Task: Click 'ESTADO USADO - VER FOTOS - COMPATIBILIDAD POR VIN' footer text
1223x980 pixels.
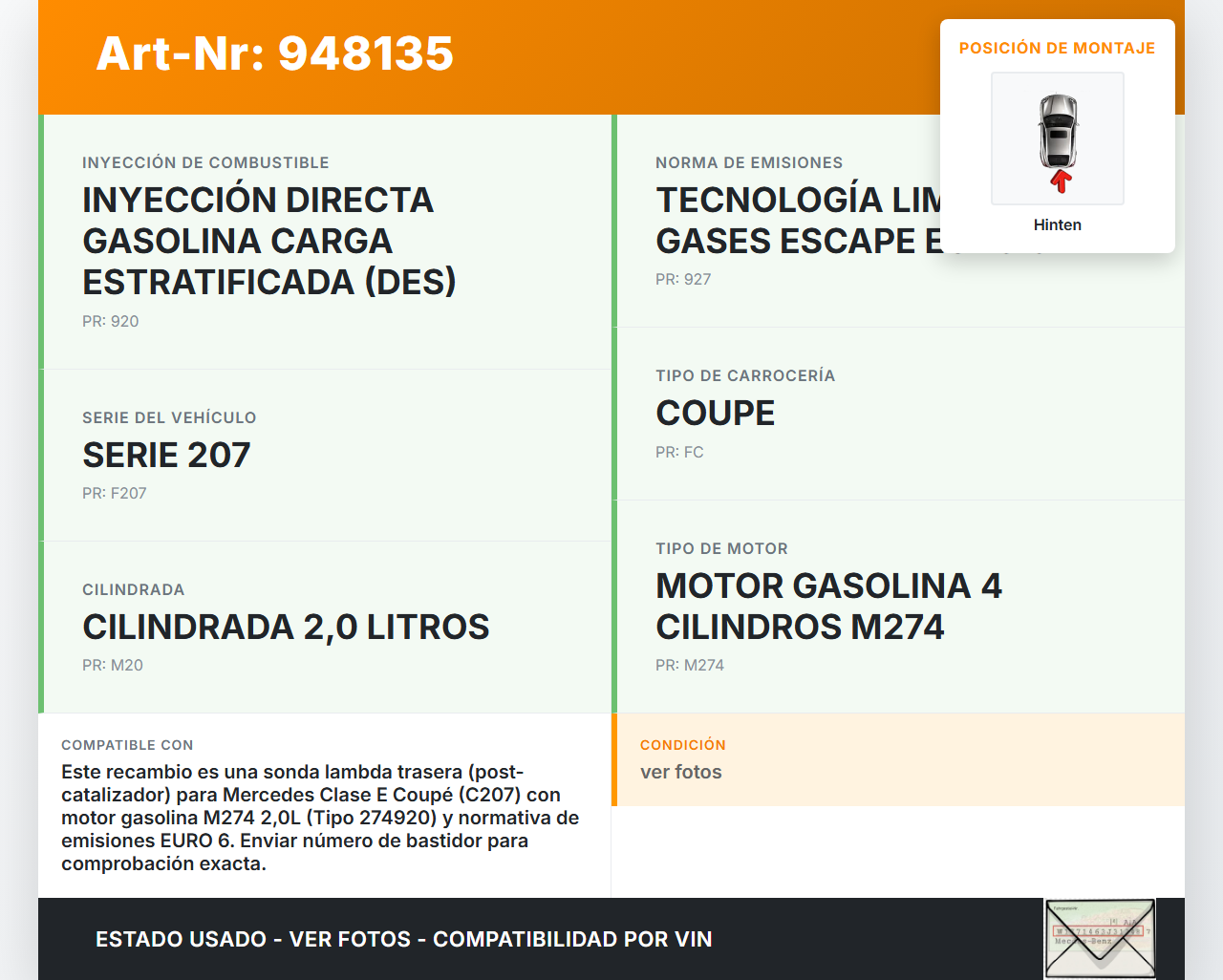Action: tap(404, 939)
